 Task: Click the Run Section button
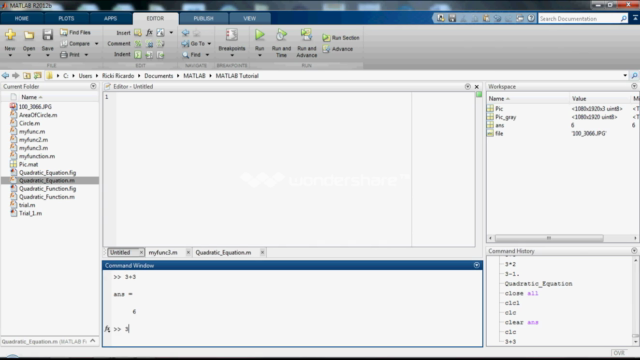click(x=341, y=38)
